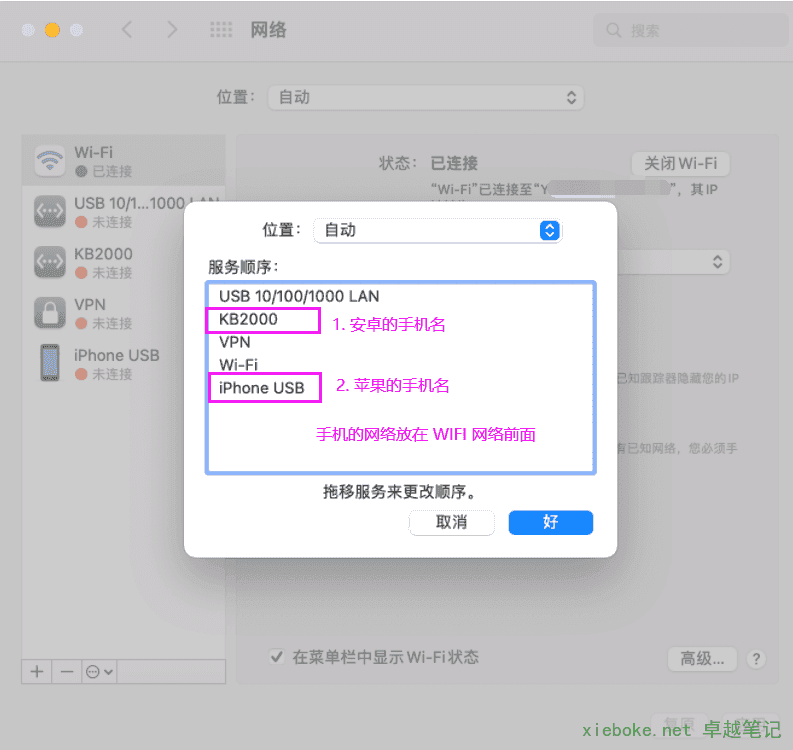
Task: Show all preferences with grid icon
Action: [221, 30]
